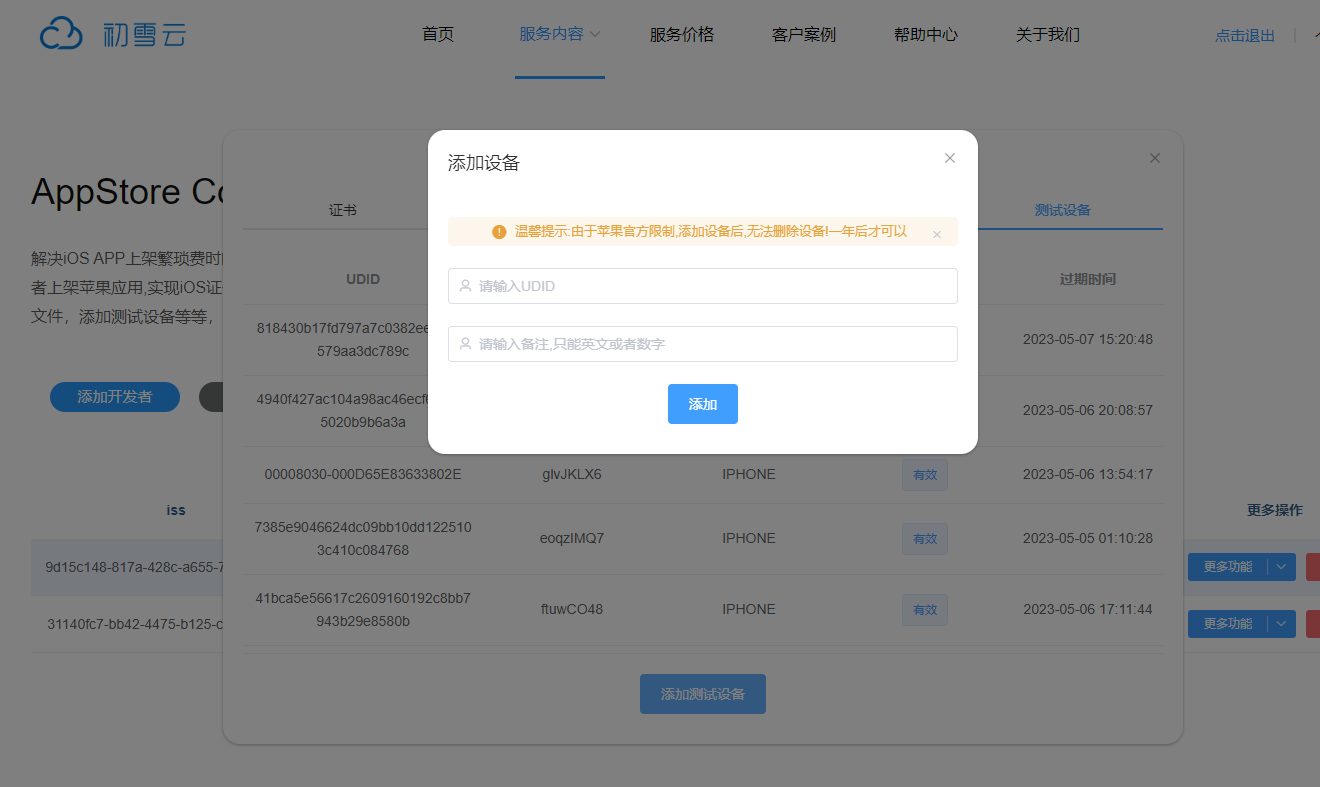Click the orange warning icon in the tip banner
Image resolution: width=1320 pixels, height=787 pixels.
point(499,232)
